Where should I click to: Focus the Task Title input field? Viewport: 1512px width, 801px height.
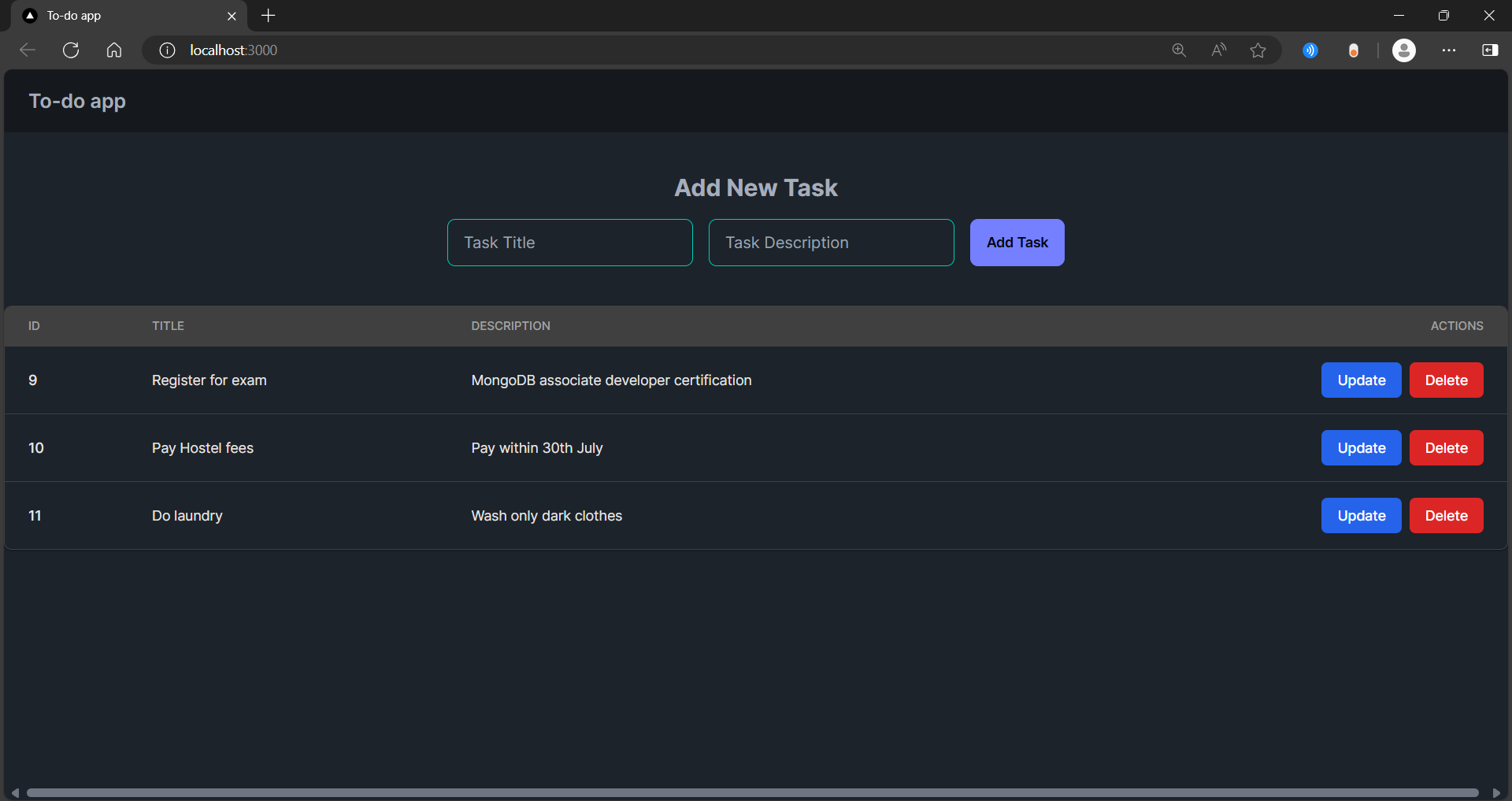(x=570, y=243)
